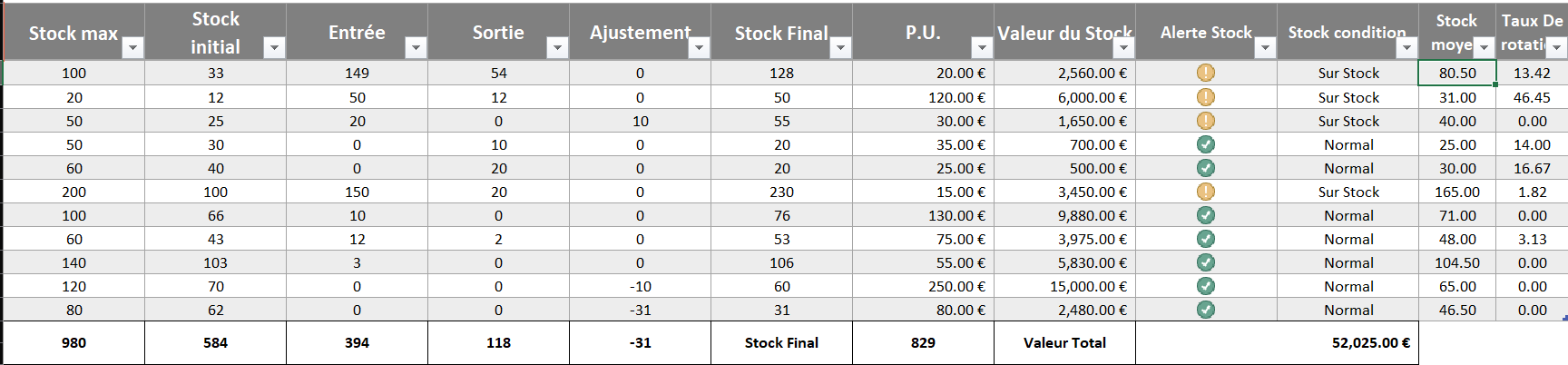Viewport: 1568px width, 365px height.
Task: Expand the Stock condition filter arrow
Action: pos(1406,48)
